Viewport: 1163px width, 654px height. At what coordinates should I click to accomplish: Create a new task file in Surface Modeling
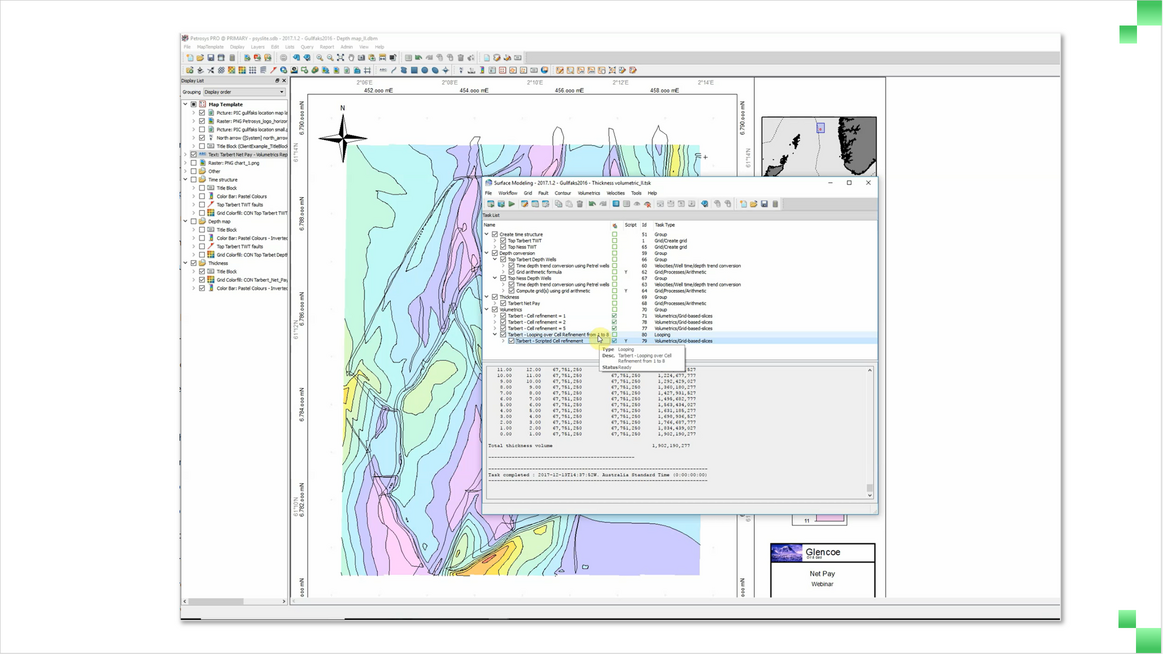click(743, 203)
